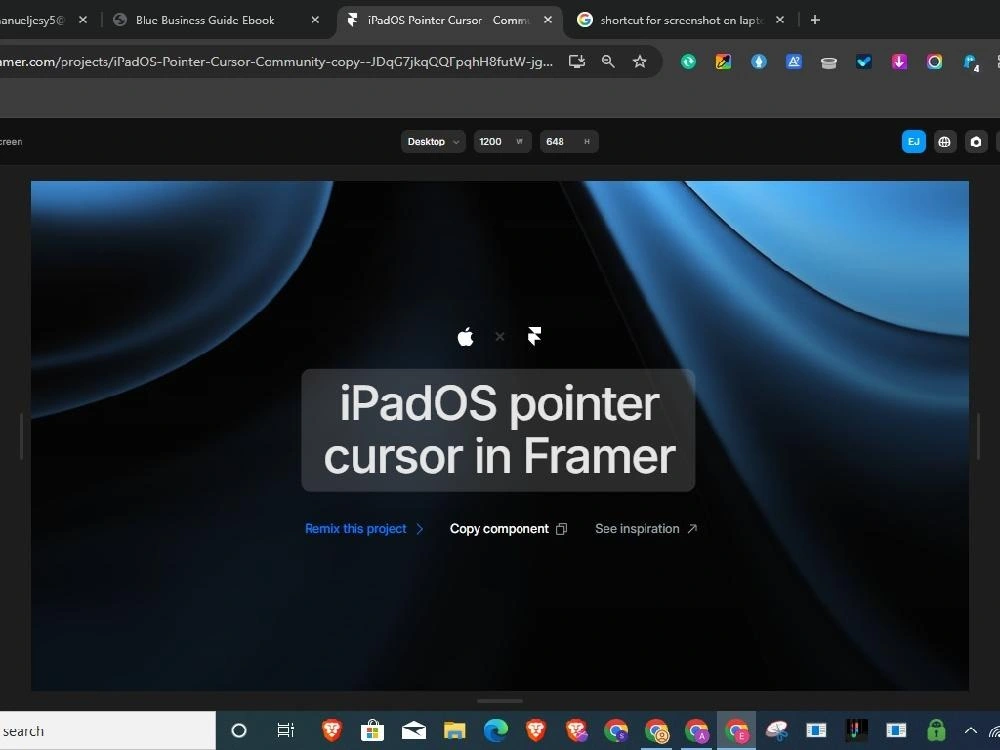Click the 648 height field

pyautogui.click(x=569, y=142)
